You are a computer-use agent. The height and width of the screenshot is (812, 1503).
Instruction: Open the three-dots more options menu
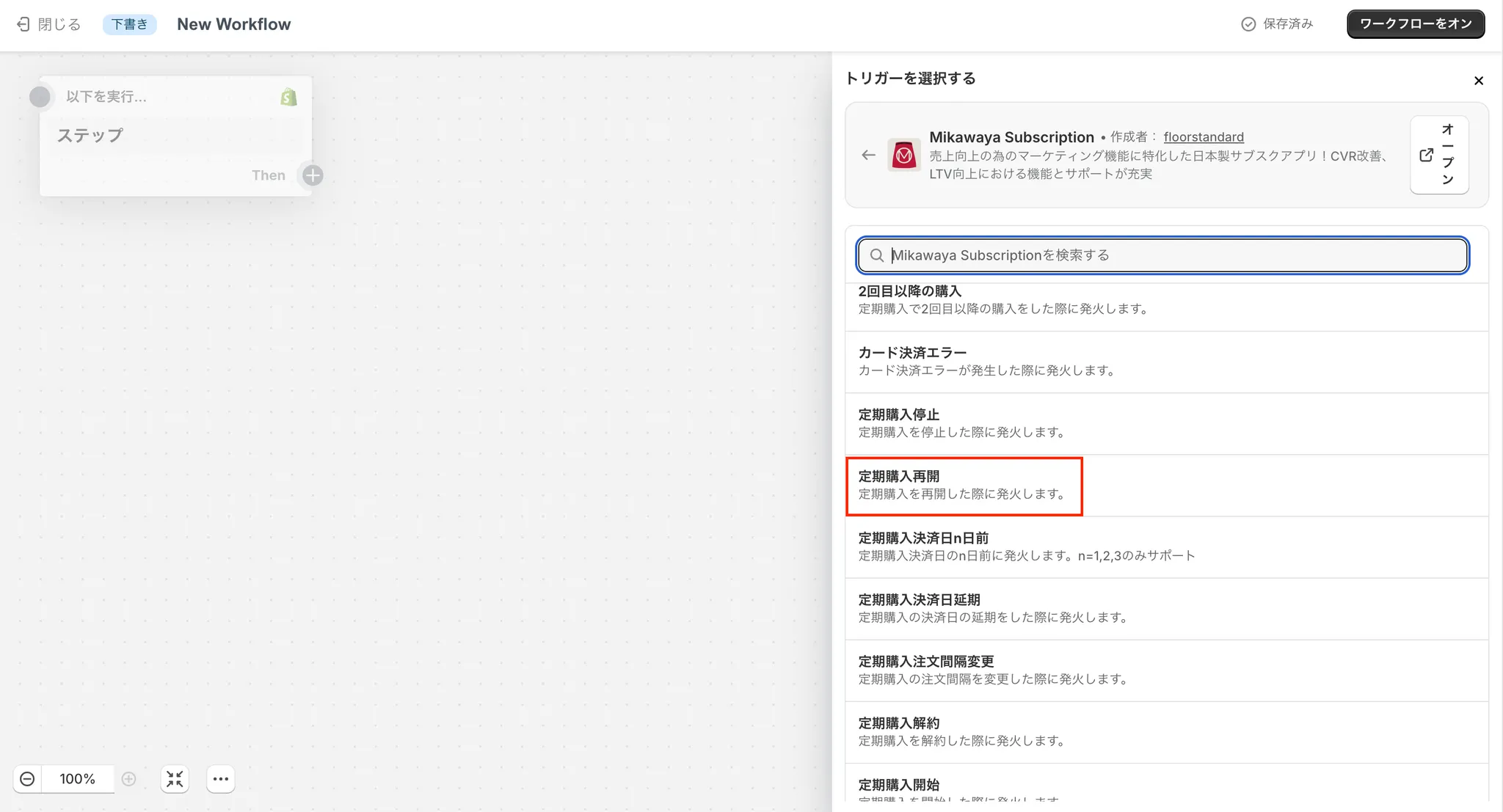pyautogui.click(x=221, y=779)
